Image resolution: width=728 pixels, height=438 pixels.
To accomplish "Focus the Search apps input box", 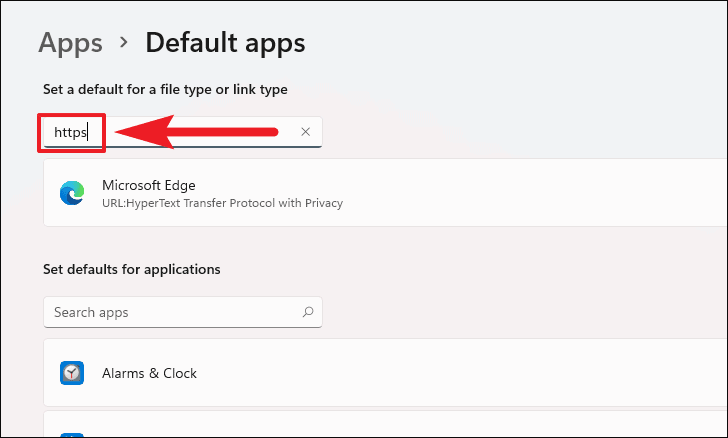I will (x=182, y=312).
